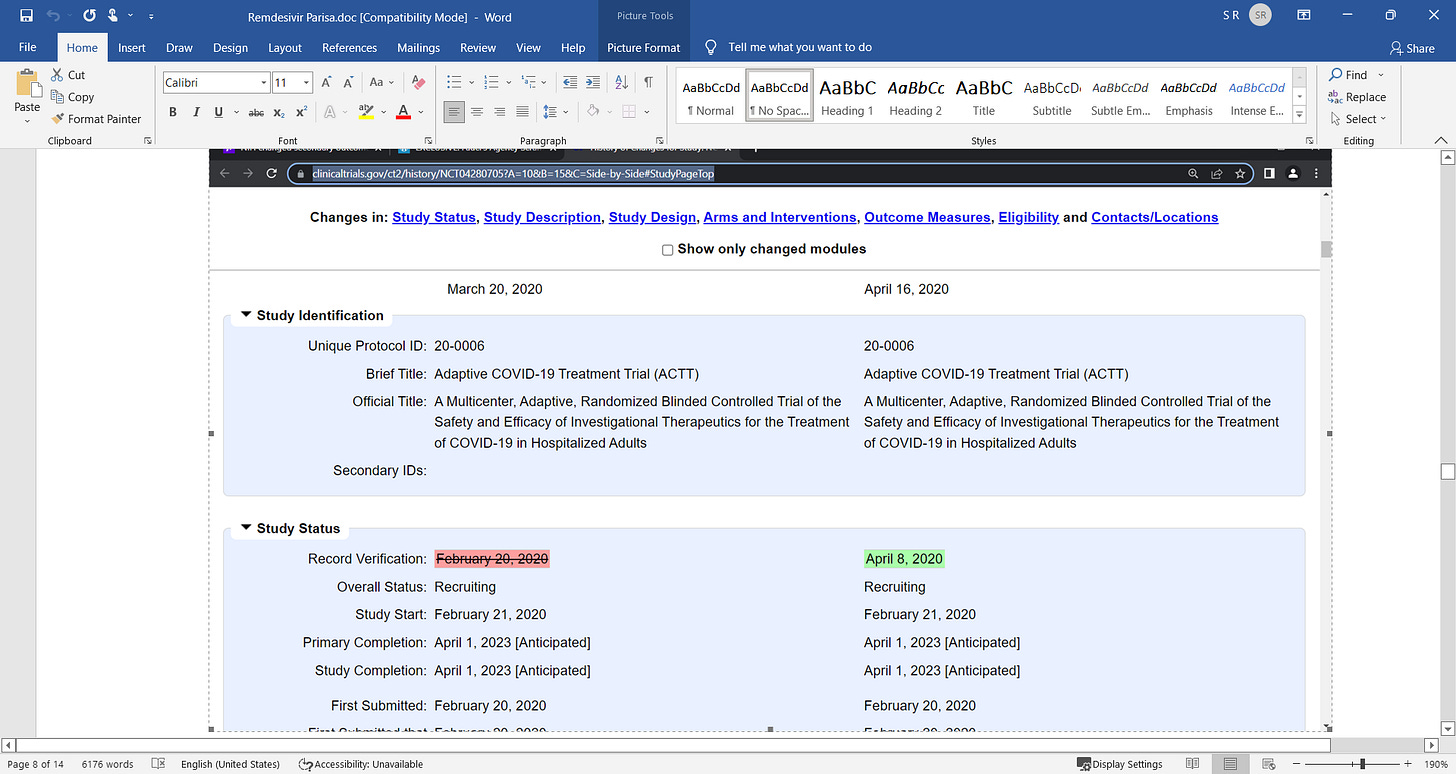Open spelling and grammar check icon in status bar

point(158,764)
